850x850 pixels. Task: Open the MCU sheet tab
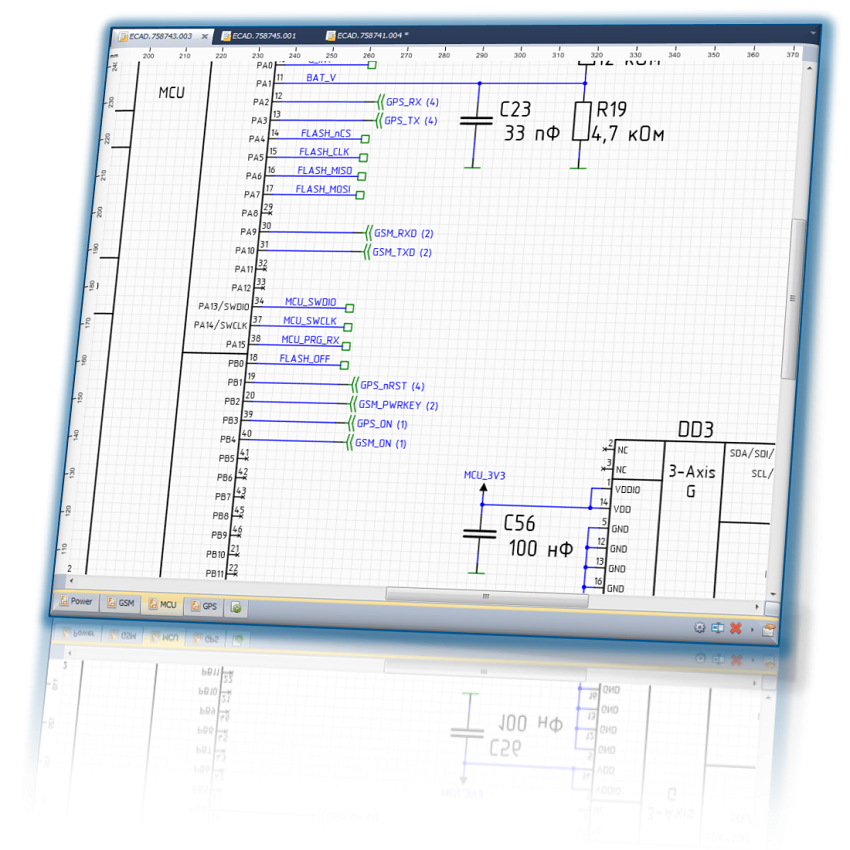point(163,604)
